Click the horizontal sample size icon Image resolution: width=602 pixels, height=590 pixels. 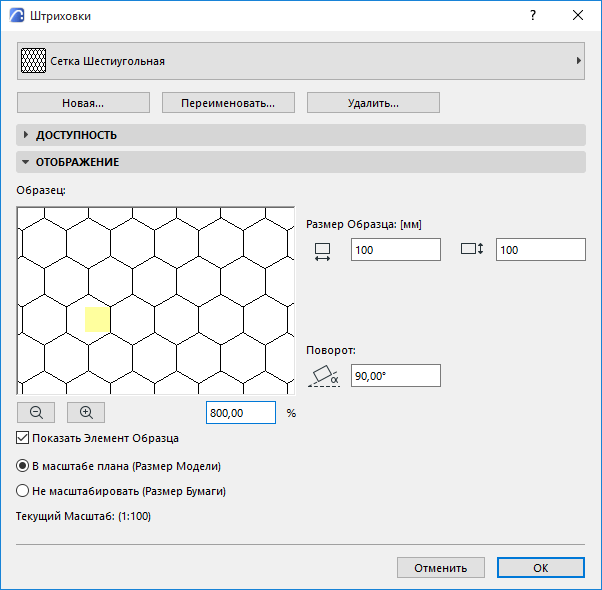tap(322, 252)
